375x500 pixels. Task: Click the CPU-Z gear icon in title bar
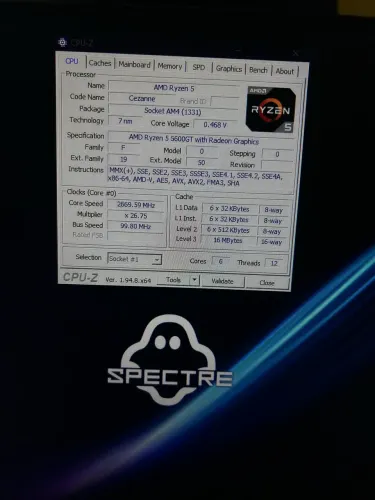coord(62,42)
